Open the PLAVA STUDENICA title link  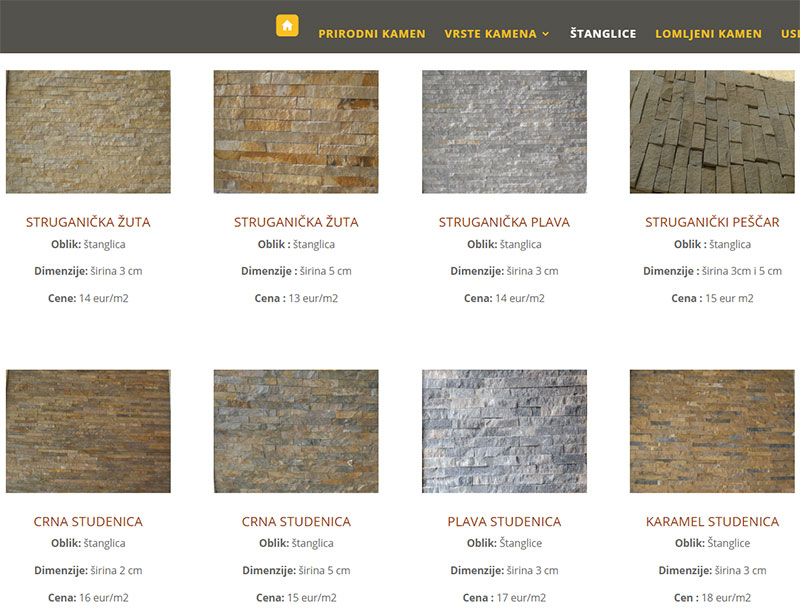click(x=504, y=521)
